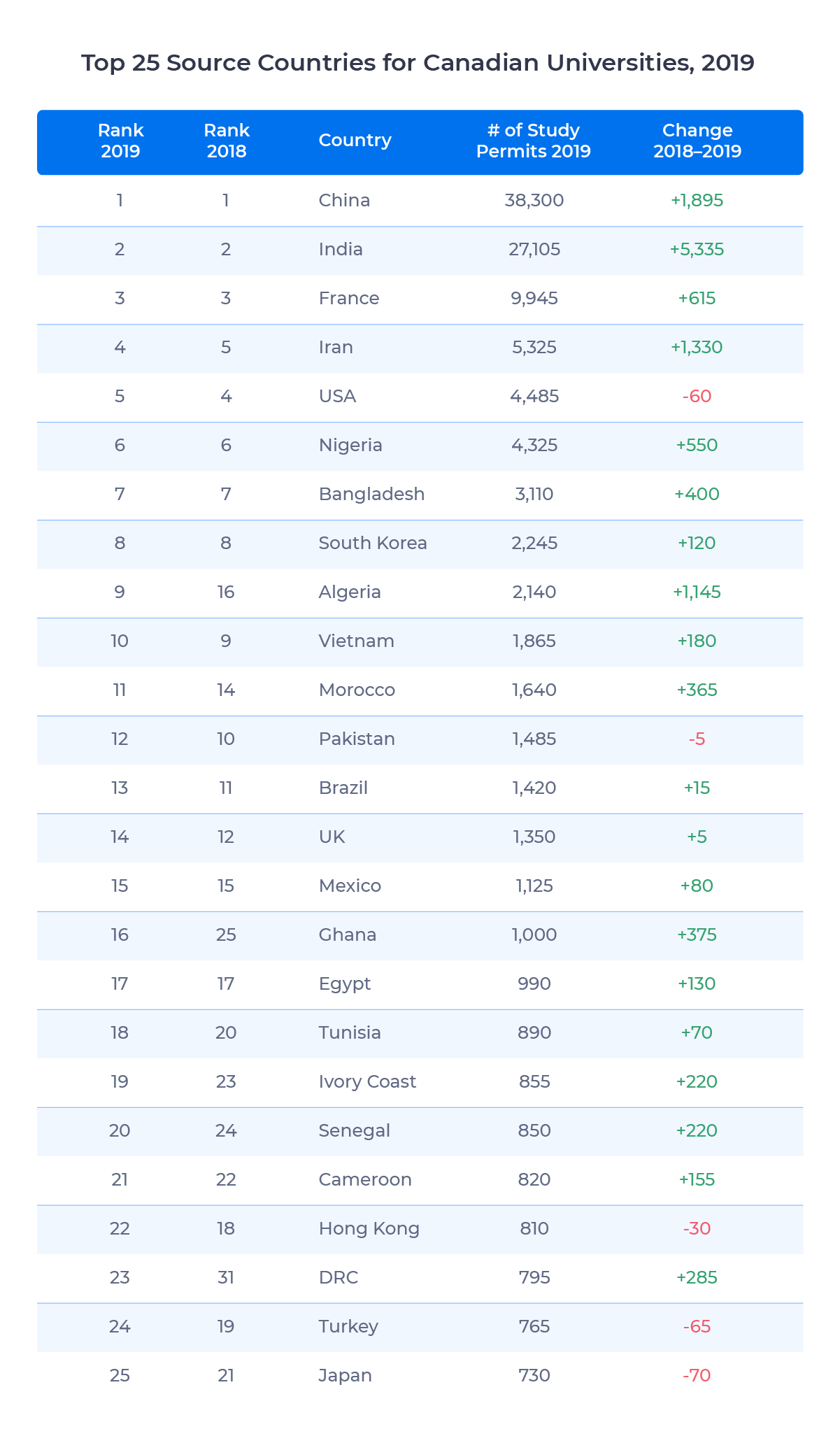Click Pakistan's -5 change value
Viewport: 840px width, 1450px height.
click(x=697, y=739)
